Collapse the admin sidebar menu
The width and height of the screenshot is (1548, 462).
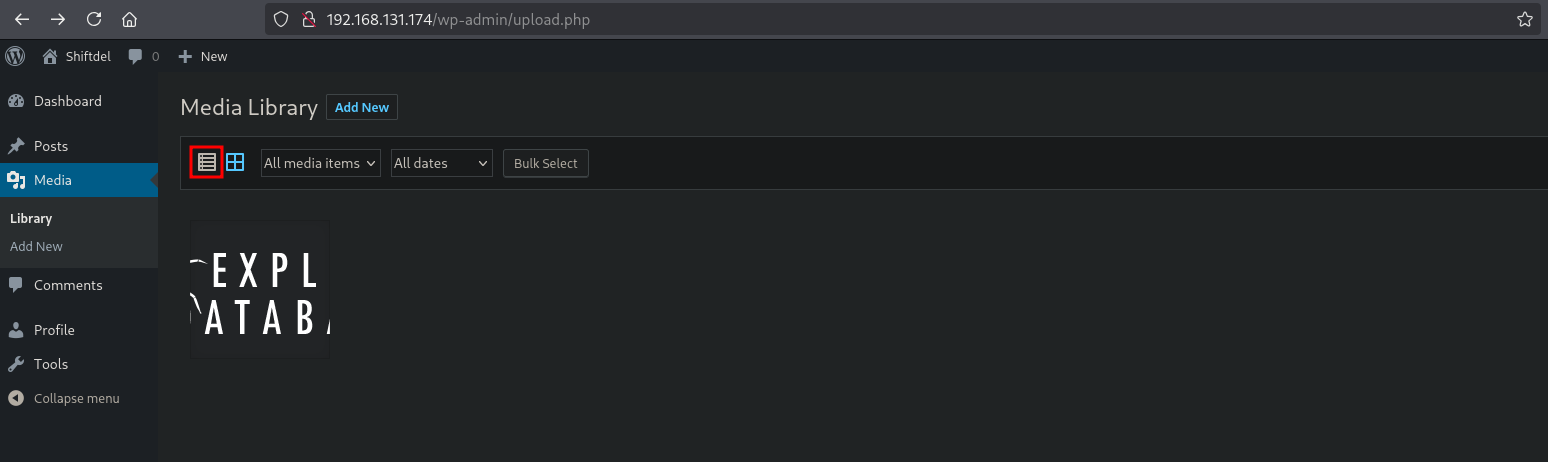(x=64, y=398)
